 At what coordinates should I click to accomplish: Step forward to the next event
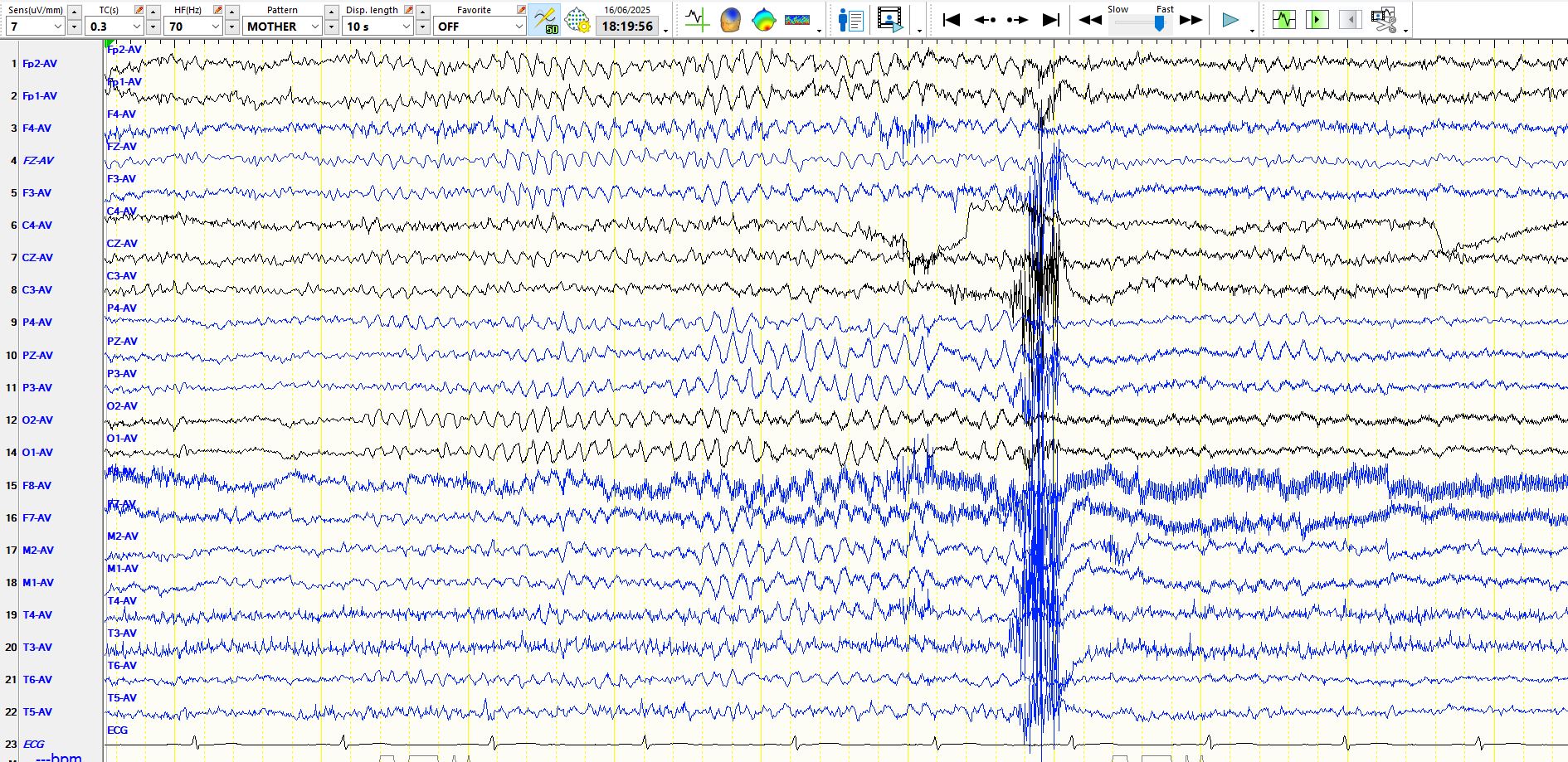[1018, 20]
